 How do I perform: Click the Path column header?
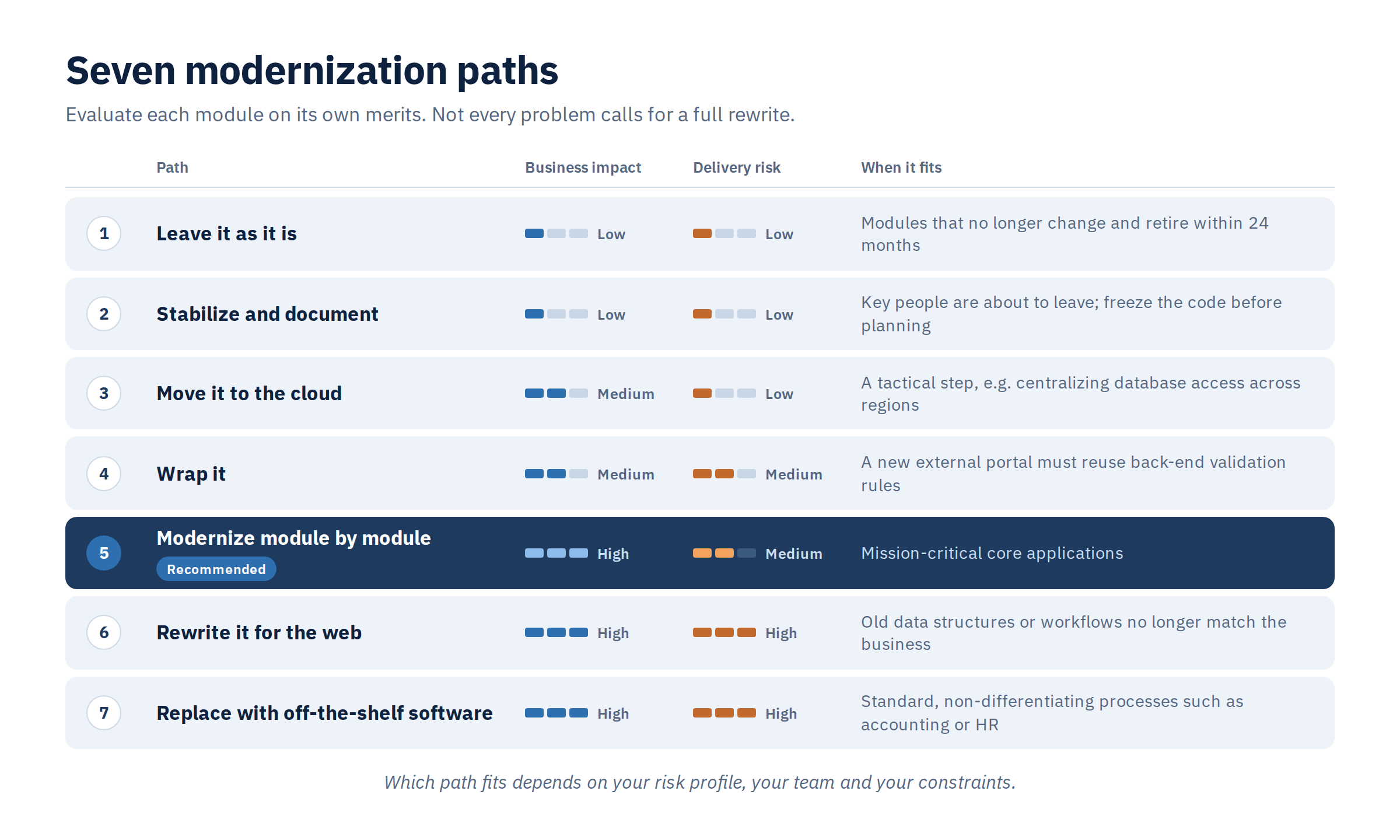pos(172,167)
